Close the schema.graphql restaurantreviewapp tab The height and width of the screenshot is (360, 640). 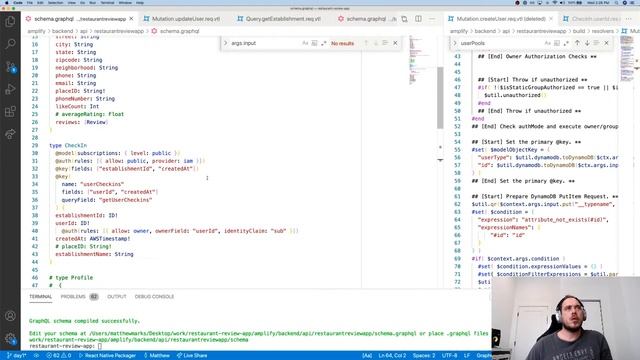(x=131, y=19)
